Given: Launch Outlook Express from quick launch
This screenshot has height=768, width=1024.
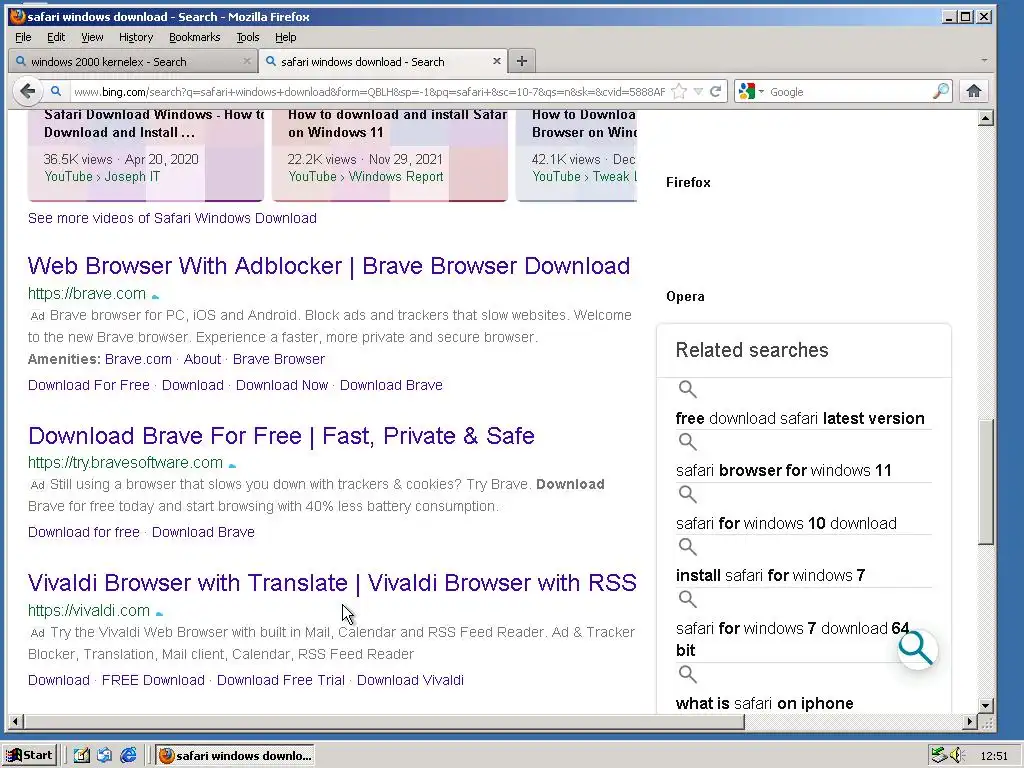Looking at the screenshot, I should point(104,756).
